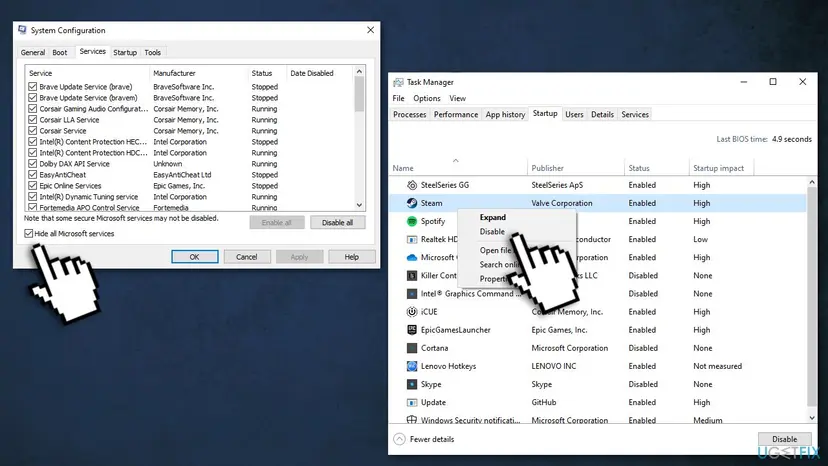Click the Intel Graphics Command icon

tap(412, 294)
